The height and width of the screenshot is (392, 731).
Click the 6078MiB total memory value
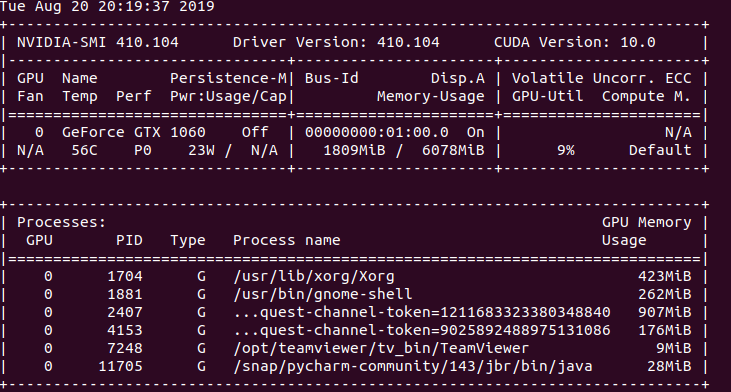(453, 150)
